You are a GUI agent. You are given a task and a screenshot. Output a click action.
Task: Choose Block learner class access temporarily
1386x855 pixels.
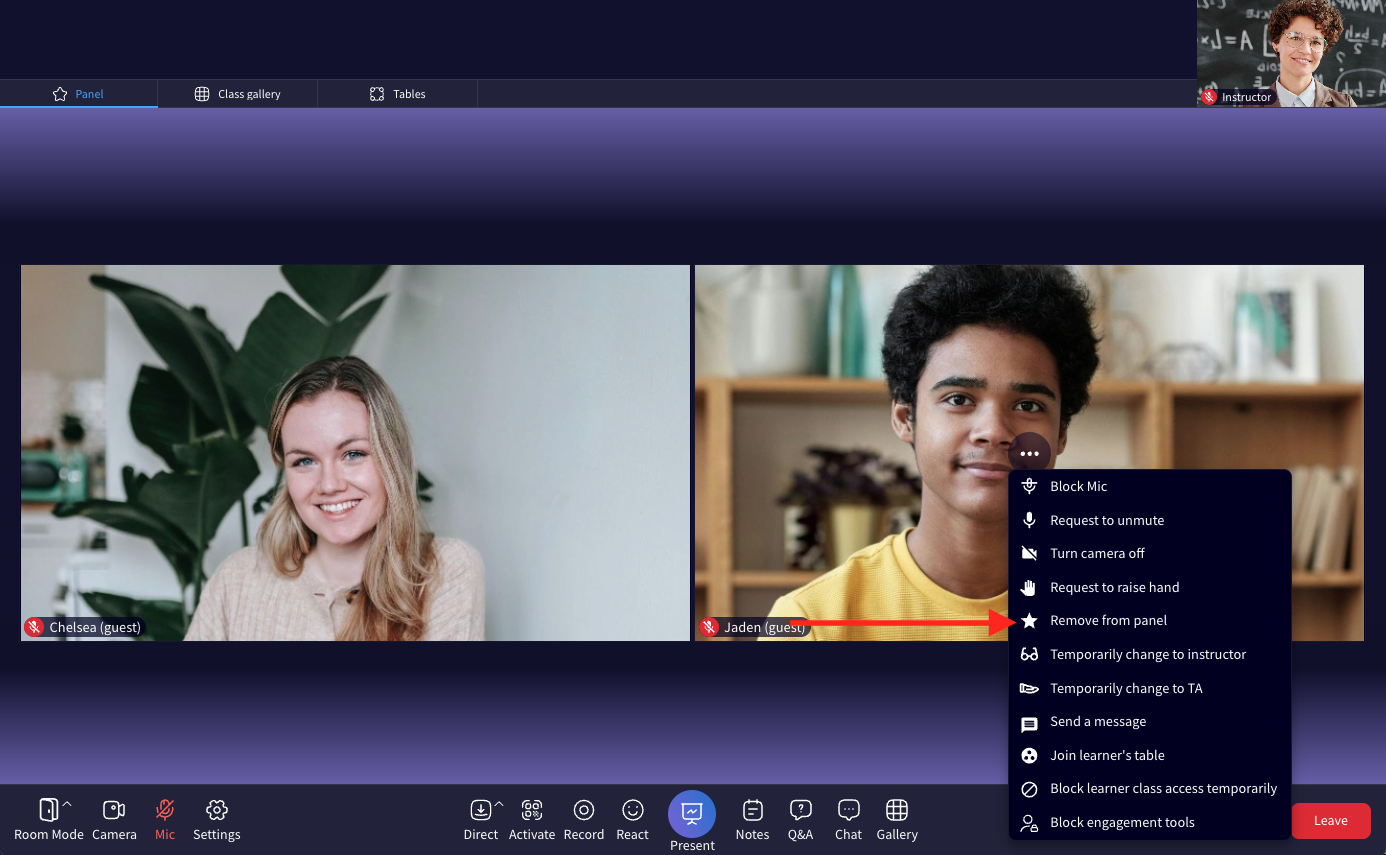[x=1150, y=789]
